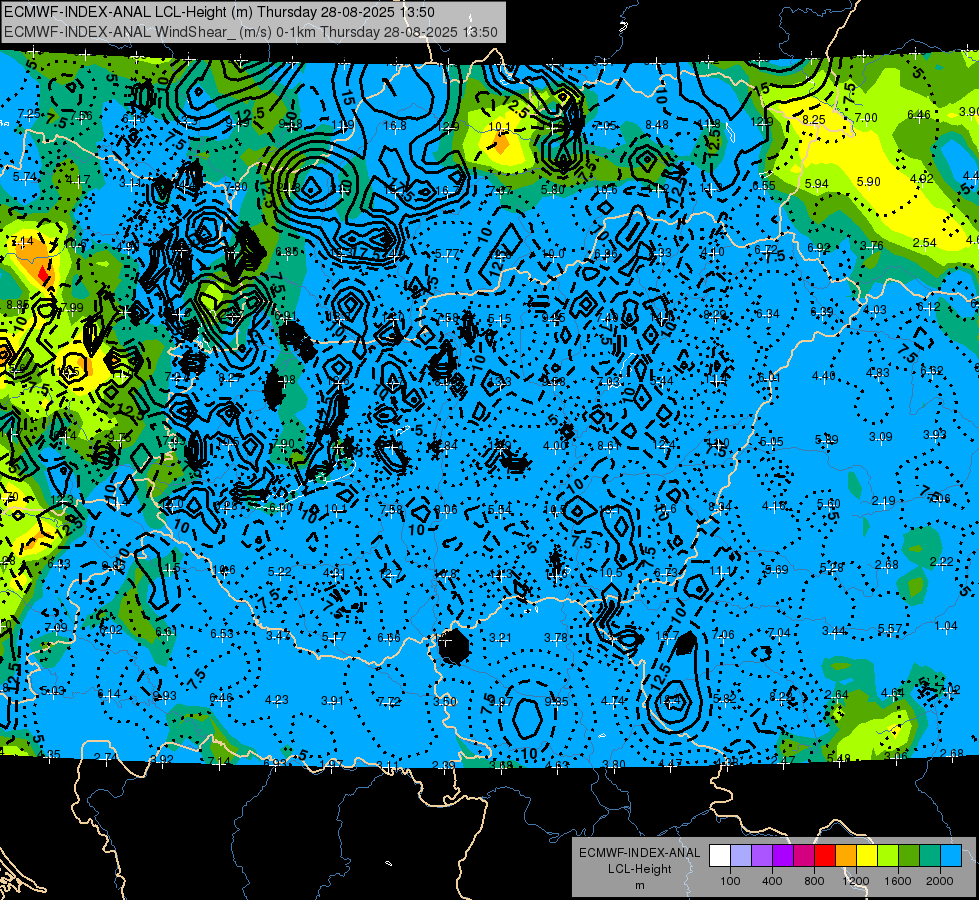979x900 pixels.
Task: Click the wind shear value 5.94
Action: (817, 184)
